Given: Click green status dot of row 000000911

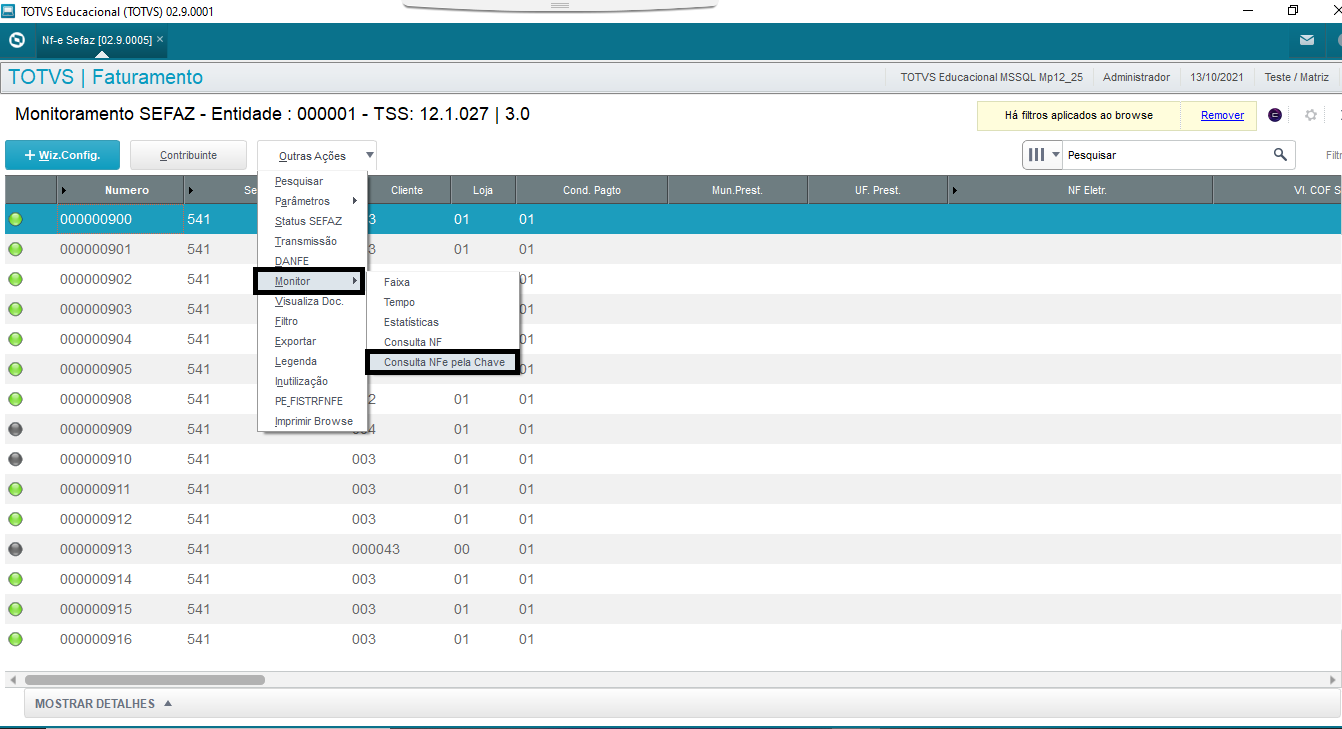Looking at the screenshot, I should click(15, 489).
